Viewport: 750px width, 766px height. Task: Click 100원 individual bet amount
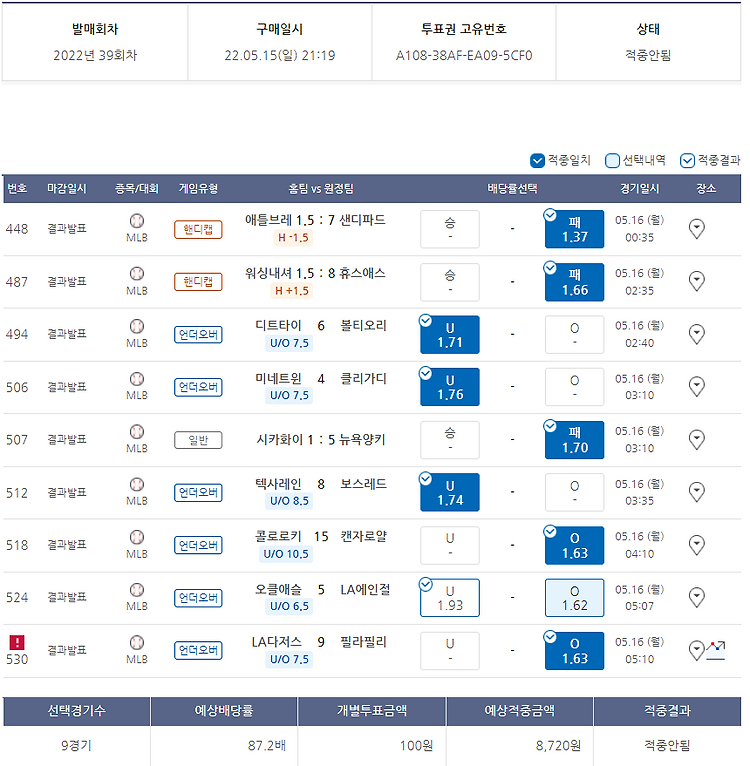click(416, 745)
